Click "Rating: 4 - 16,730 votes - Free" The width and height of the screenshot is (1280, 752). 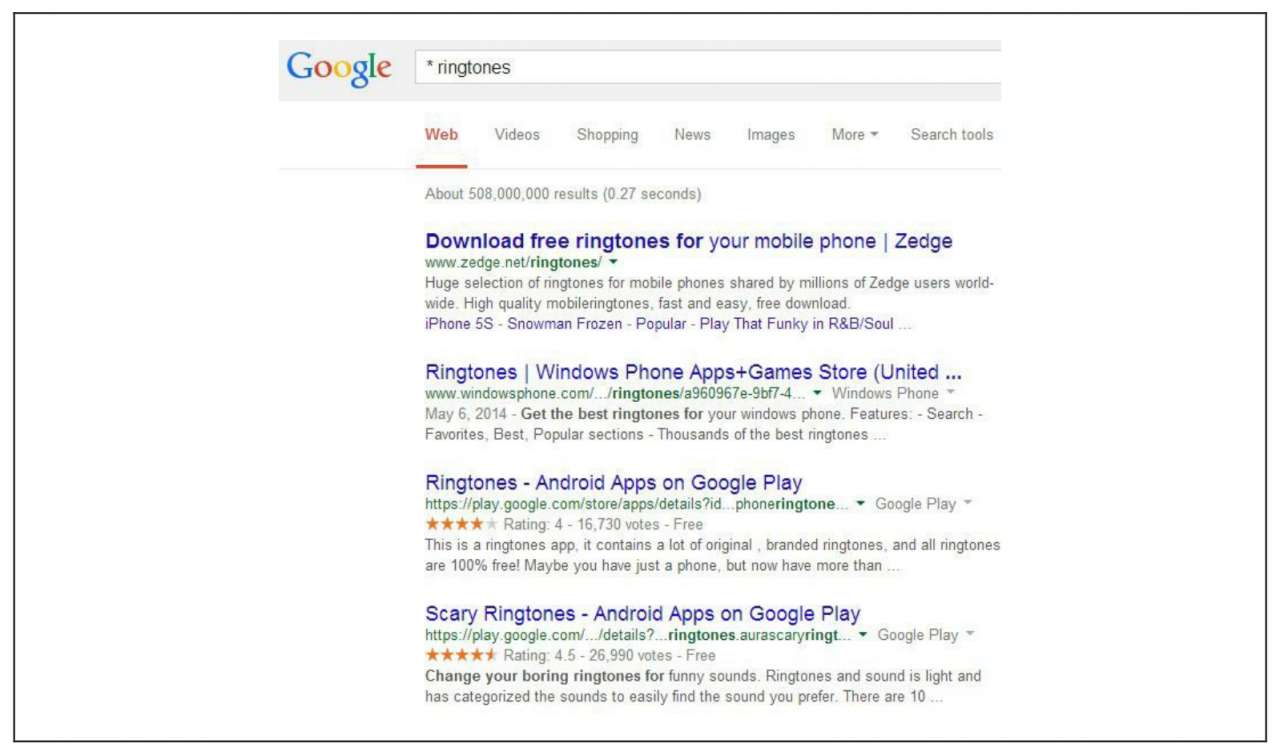pyautogui.click(x=603, y=524)
